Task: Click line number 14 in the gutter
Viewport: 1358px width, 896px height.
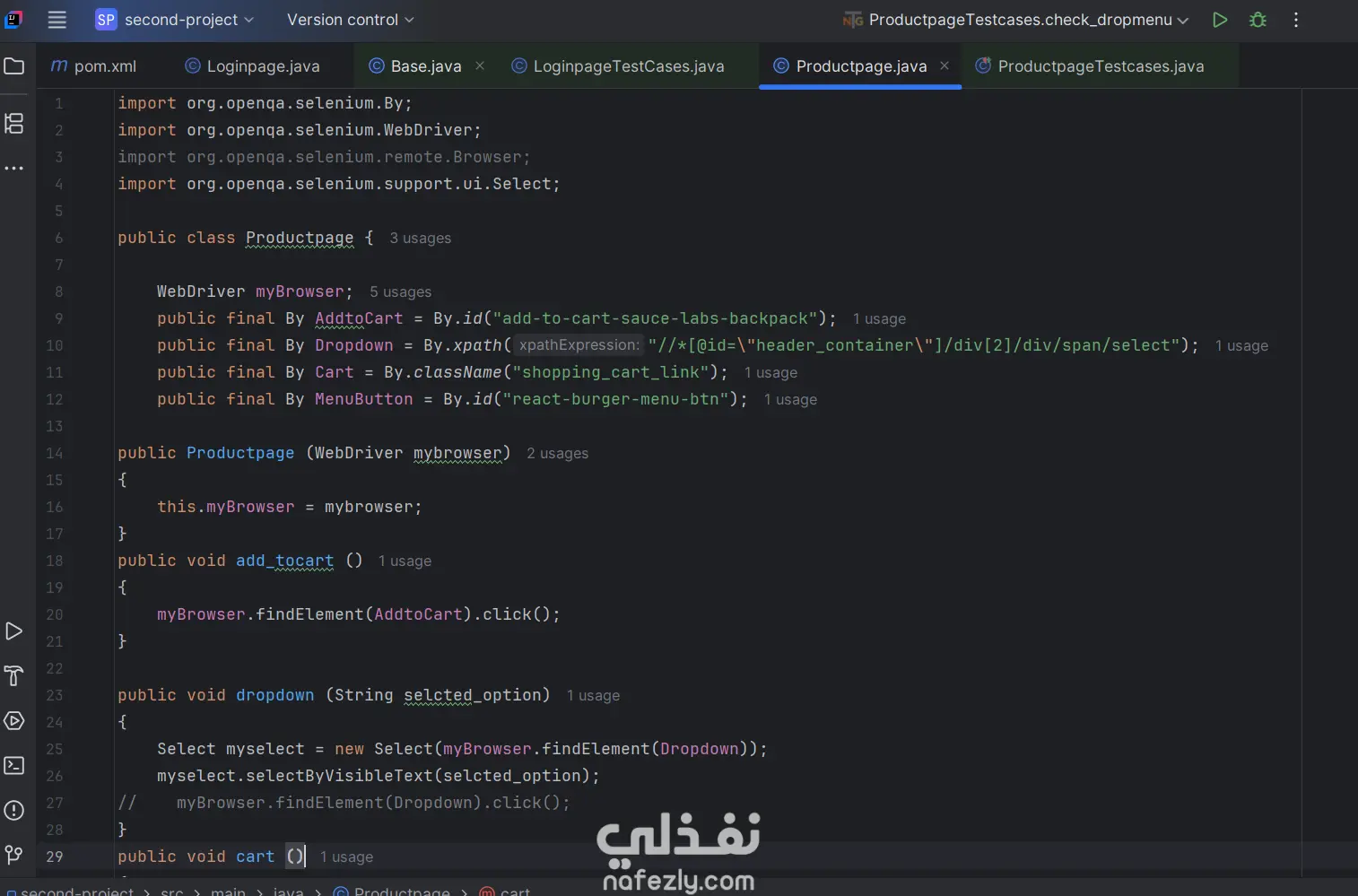Action: pyautogui.click(x=55, y=453)
